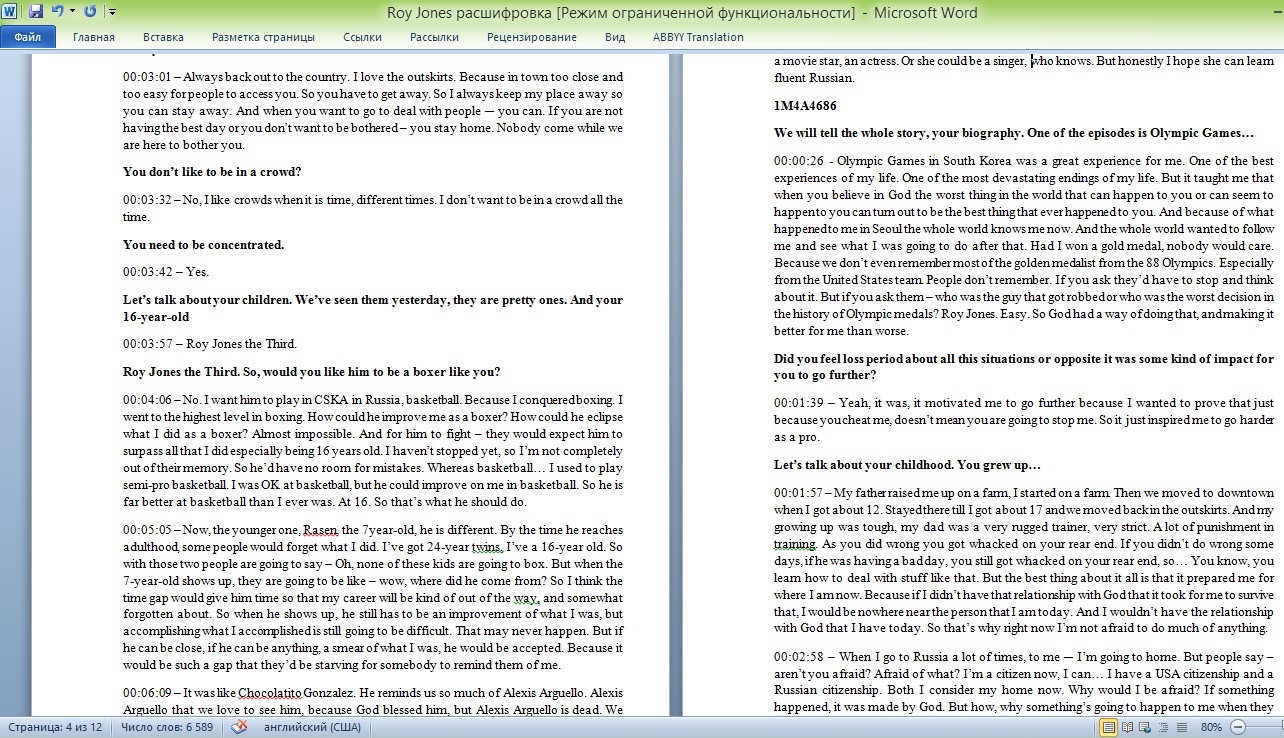Open the undo history dropdown arrow
Image resolution: width=1284 pixels, height=738 pixels.
tap(71, 12)
